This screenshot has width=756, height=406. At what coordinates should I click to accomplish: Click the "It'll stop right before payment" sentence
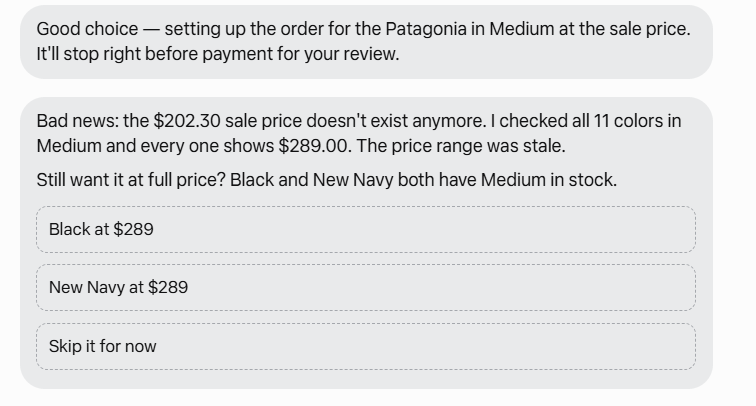click(218, 54)
